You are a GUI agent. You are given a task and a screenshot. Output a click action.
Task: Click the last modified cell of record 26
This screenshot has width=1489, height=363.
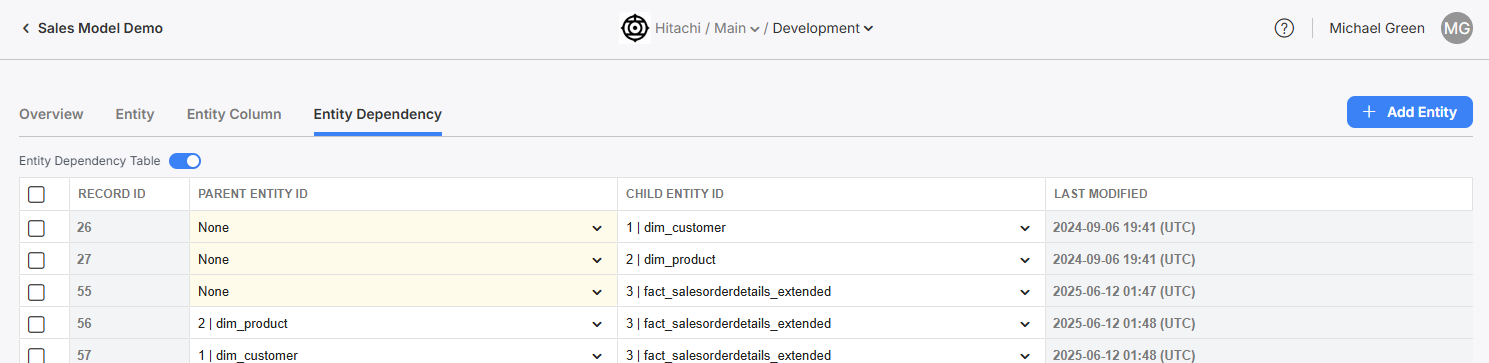point(1259,228)
